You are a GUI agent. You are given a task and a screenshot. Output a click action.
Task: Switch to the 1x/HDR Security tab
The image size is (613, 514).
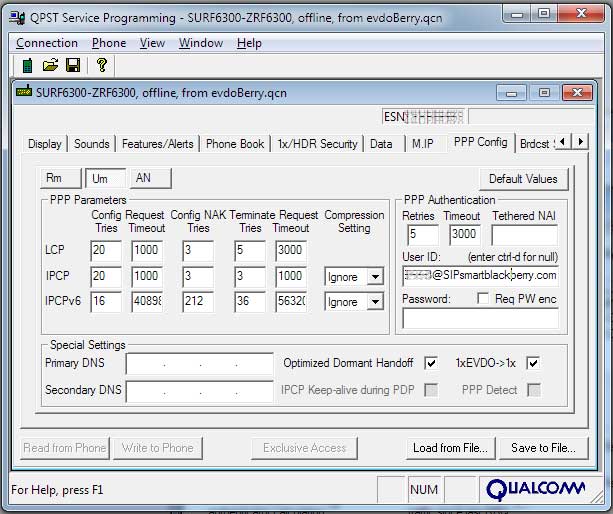click(317, 144)
